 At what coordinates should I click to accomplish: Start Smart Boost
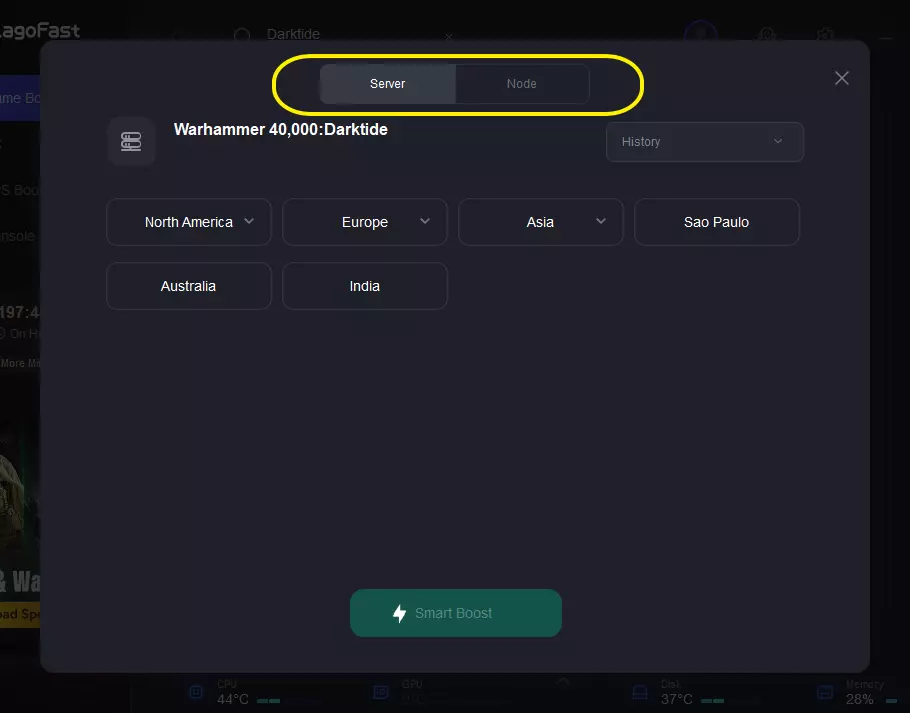(455, 613)
